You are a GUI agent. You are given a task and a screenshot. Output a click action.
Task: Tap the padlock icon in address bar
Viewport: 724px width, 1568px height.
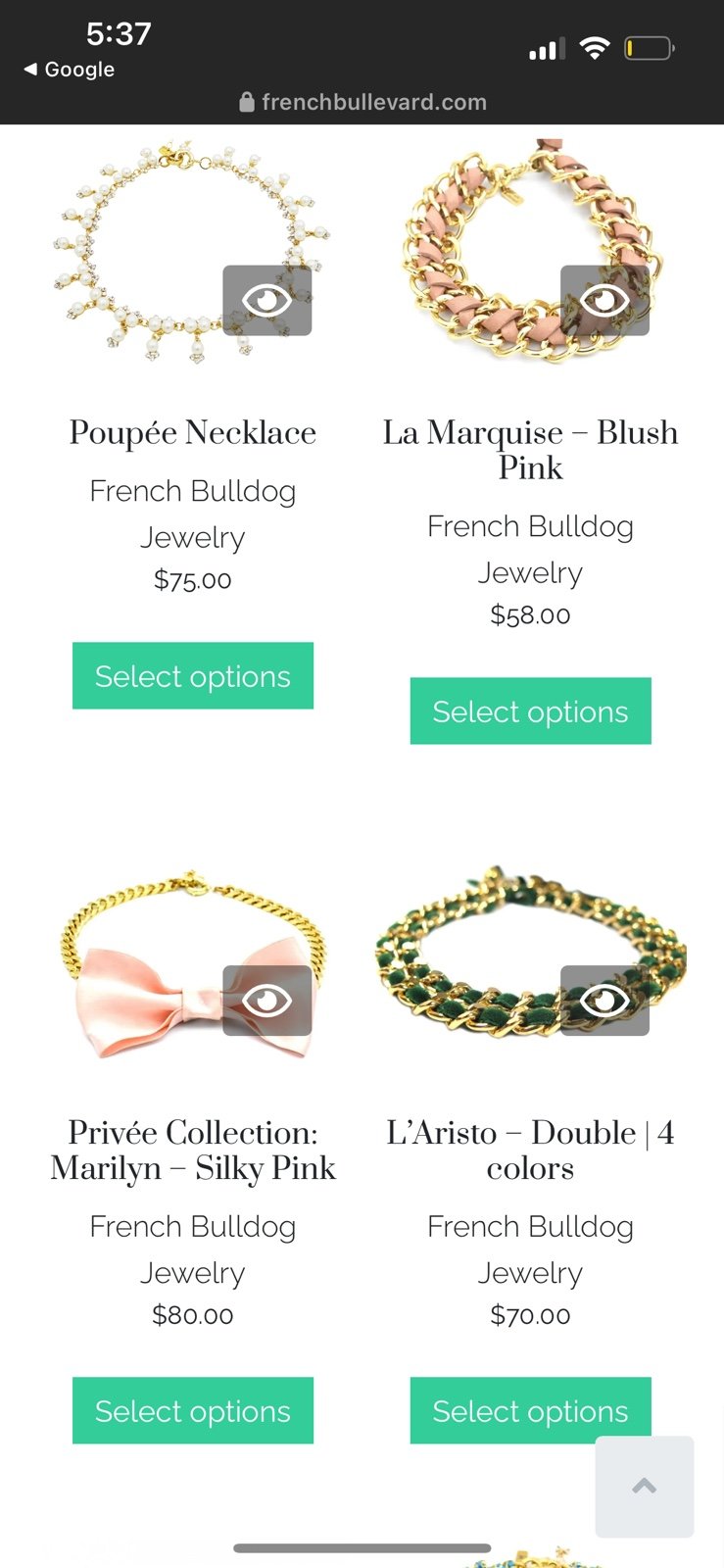pos(247,102)
